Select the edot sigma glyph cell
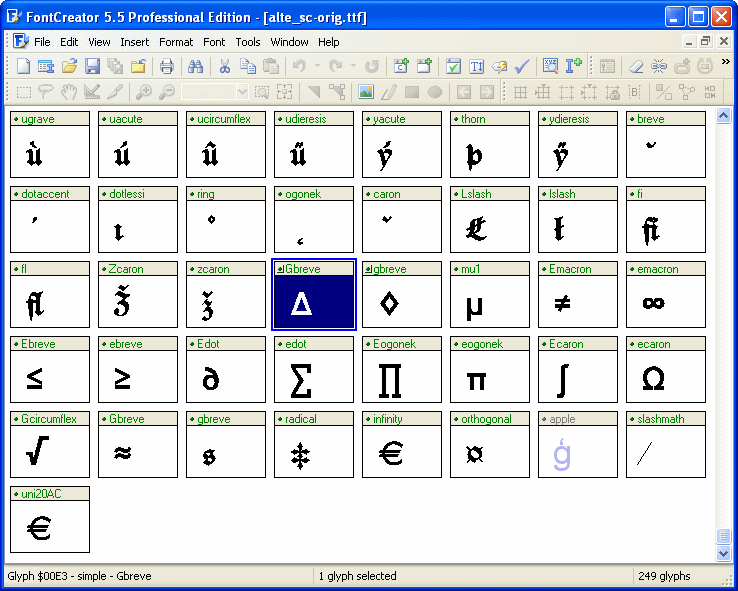Screen dimensions: 738x591 pos(314,369)
